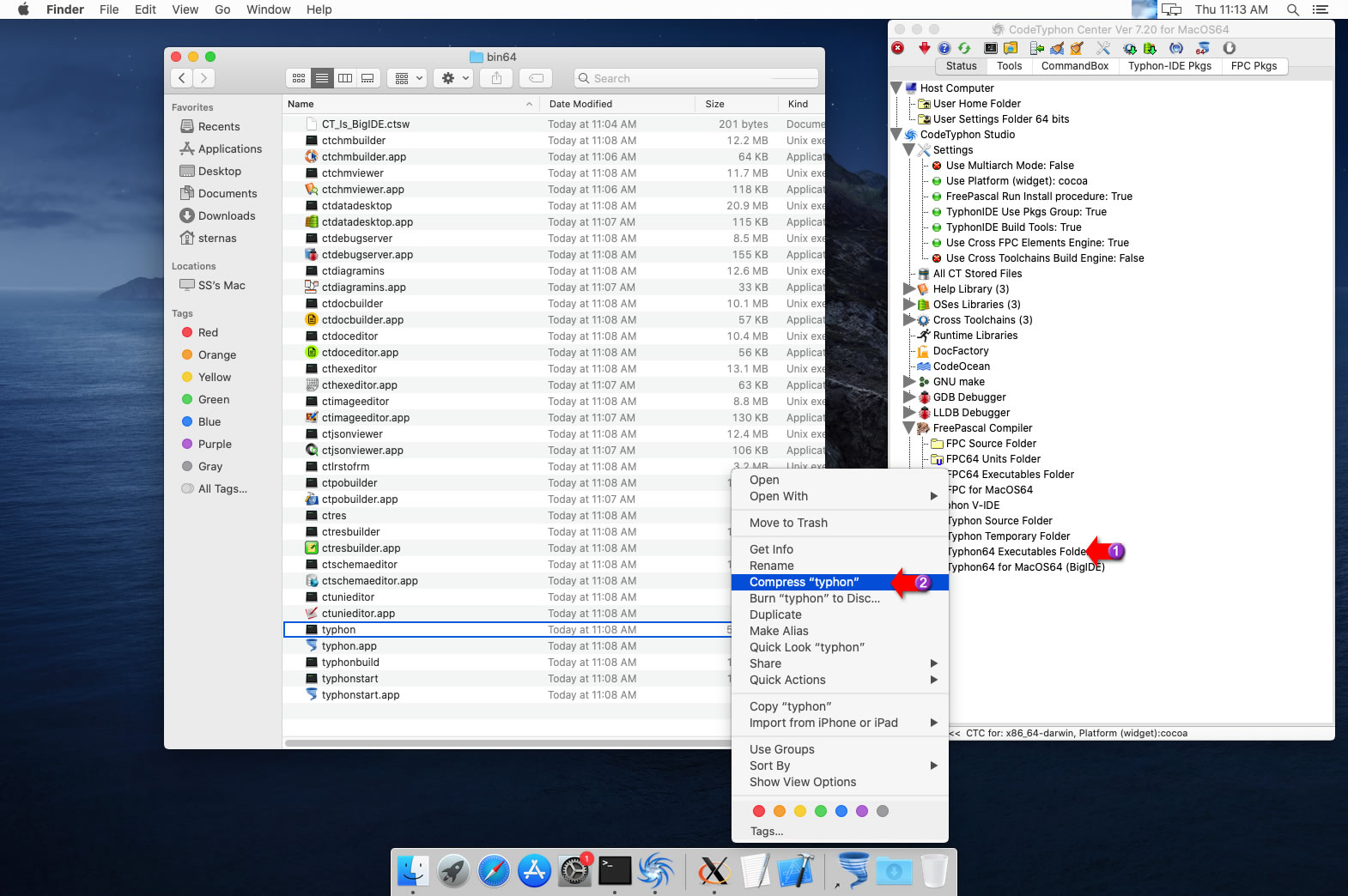This screenshot has height=896, width=1348.
Task: Switch Finder to icon view
Action: click(298, 78)
